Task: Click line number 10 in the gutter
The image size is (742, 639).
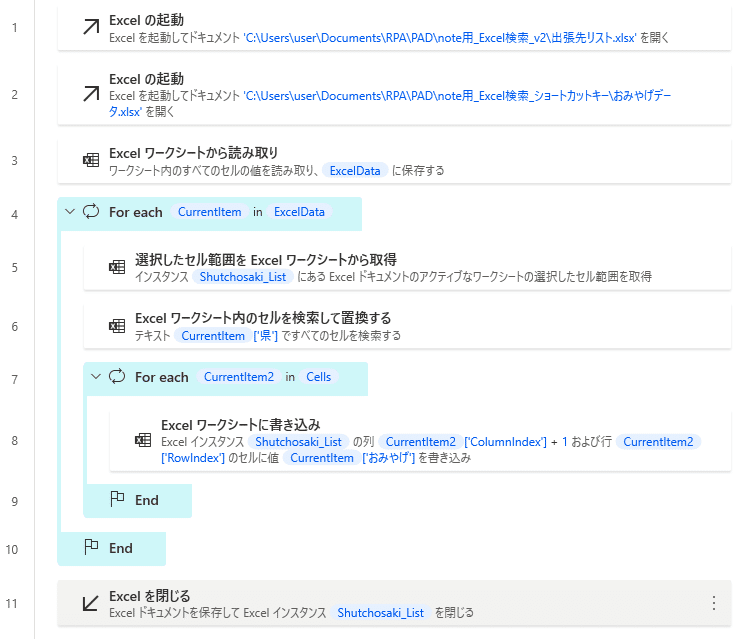Action: pos(12,549)
